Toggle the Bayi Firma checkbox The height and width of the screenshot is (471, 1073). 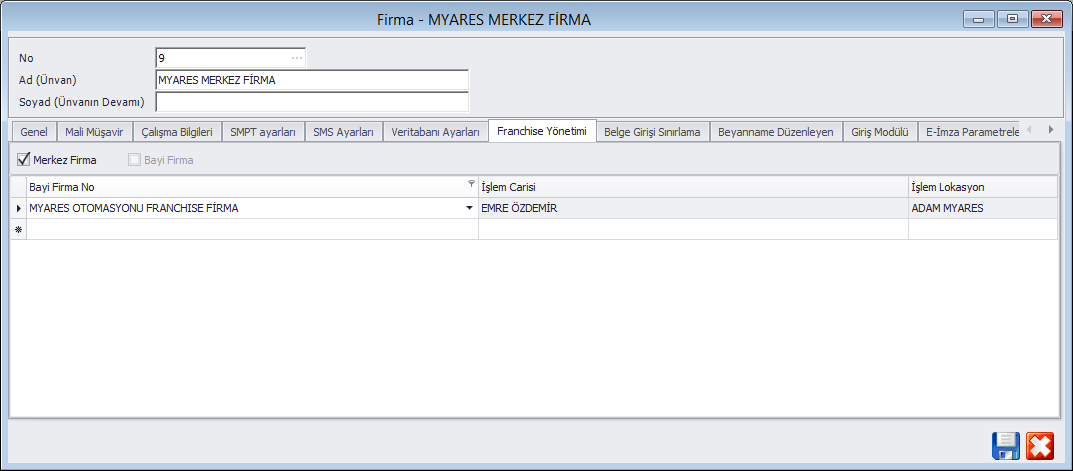tap(133, 160)
